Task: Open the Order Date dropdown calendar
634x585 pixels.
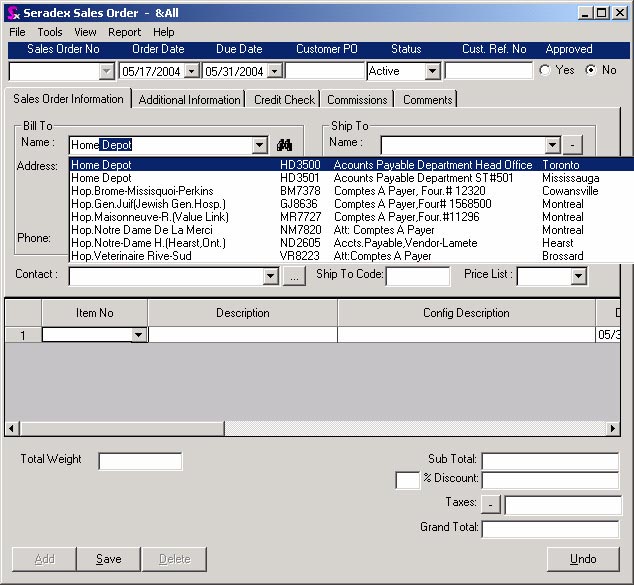Action: click(x=190, y=72)
